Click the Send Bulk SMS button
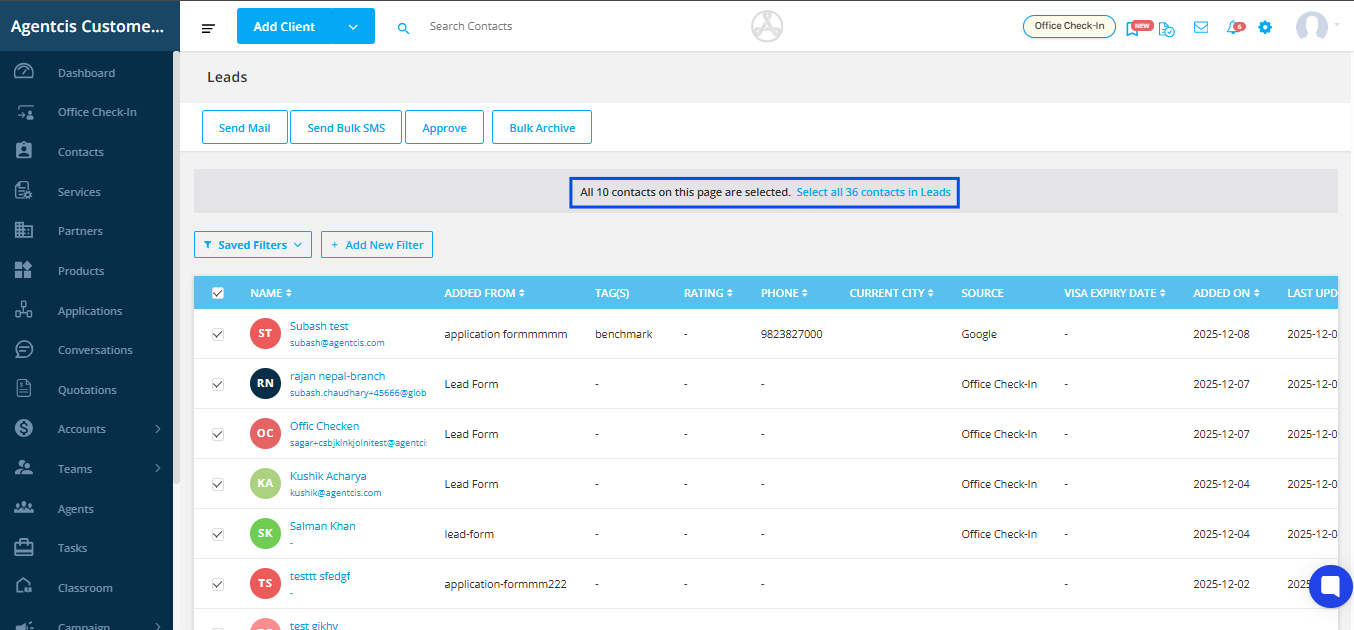Screen dimensions: 1354x630 [x=345, y=128]
